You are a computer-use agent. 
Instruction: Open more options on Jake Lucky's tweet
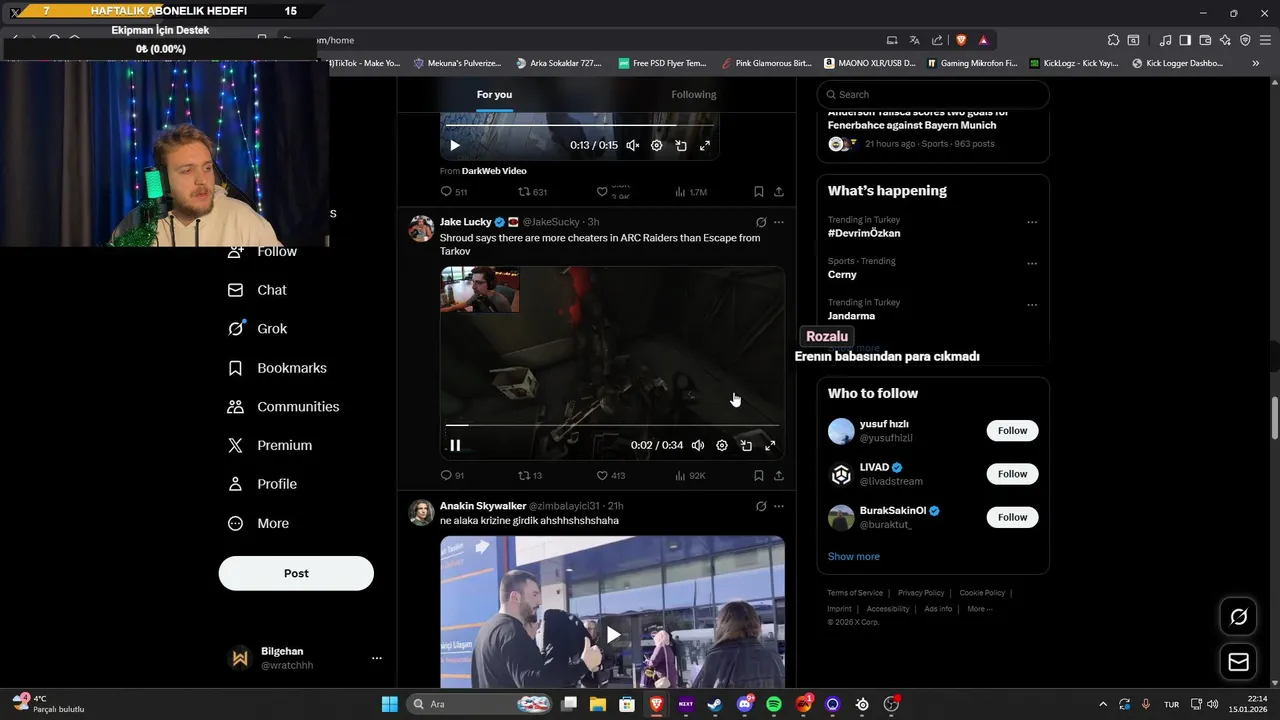tap(779, 222)
